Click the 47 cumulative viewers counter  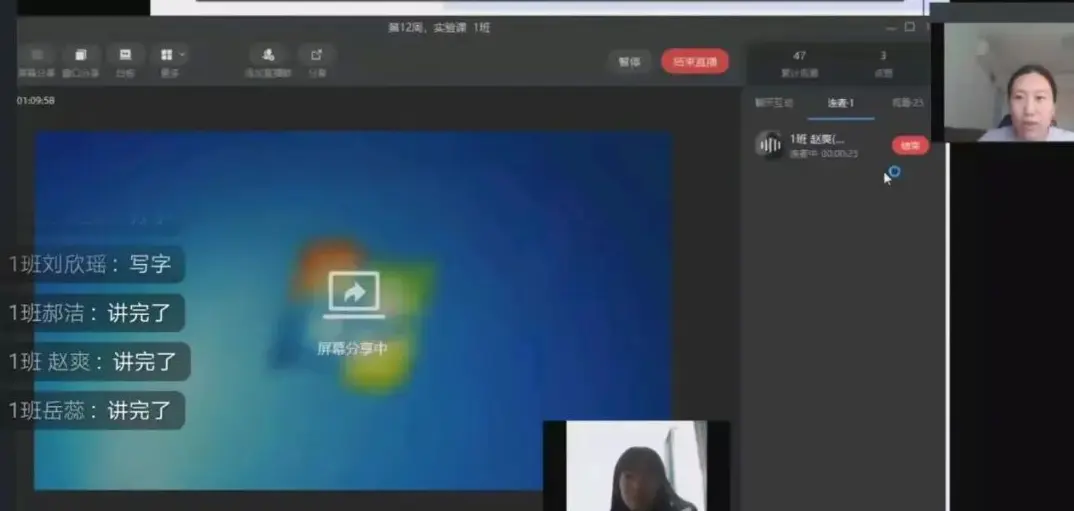click(799, 63)
